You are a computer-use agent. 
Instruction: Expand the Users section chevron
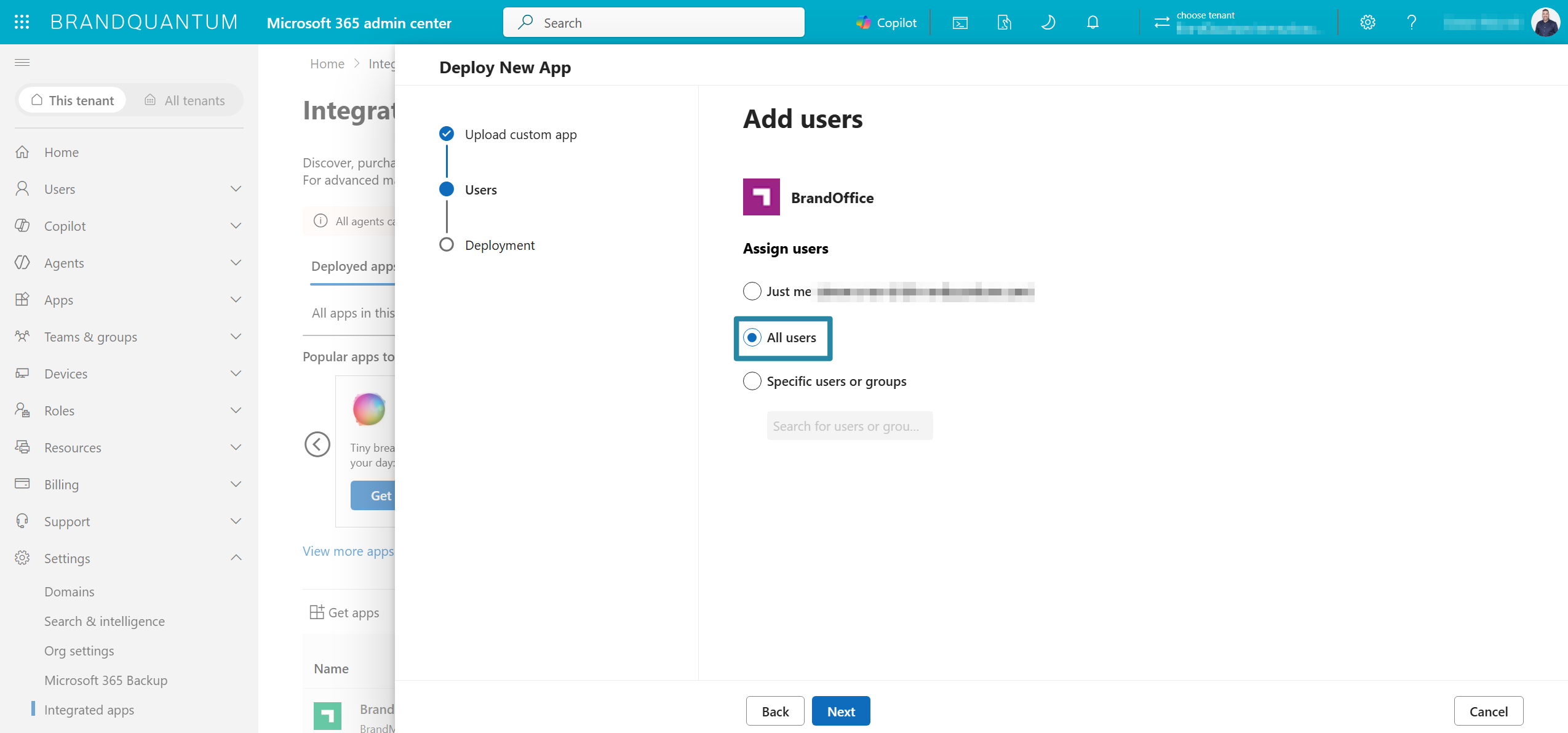(236, 189)
